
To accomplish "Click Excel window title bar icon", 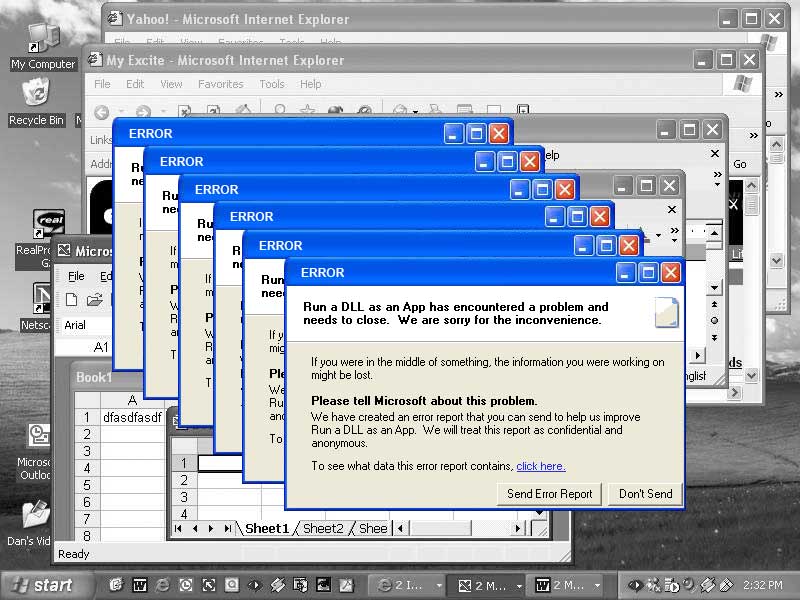I will click(x=64, y=250).
